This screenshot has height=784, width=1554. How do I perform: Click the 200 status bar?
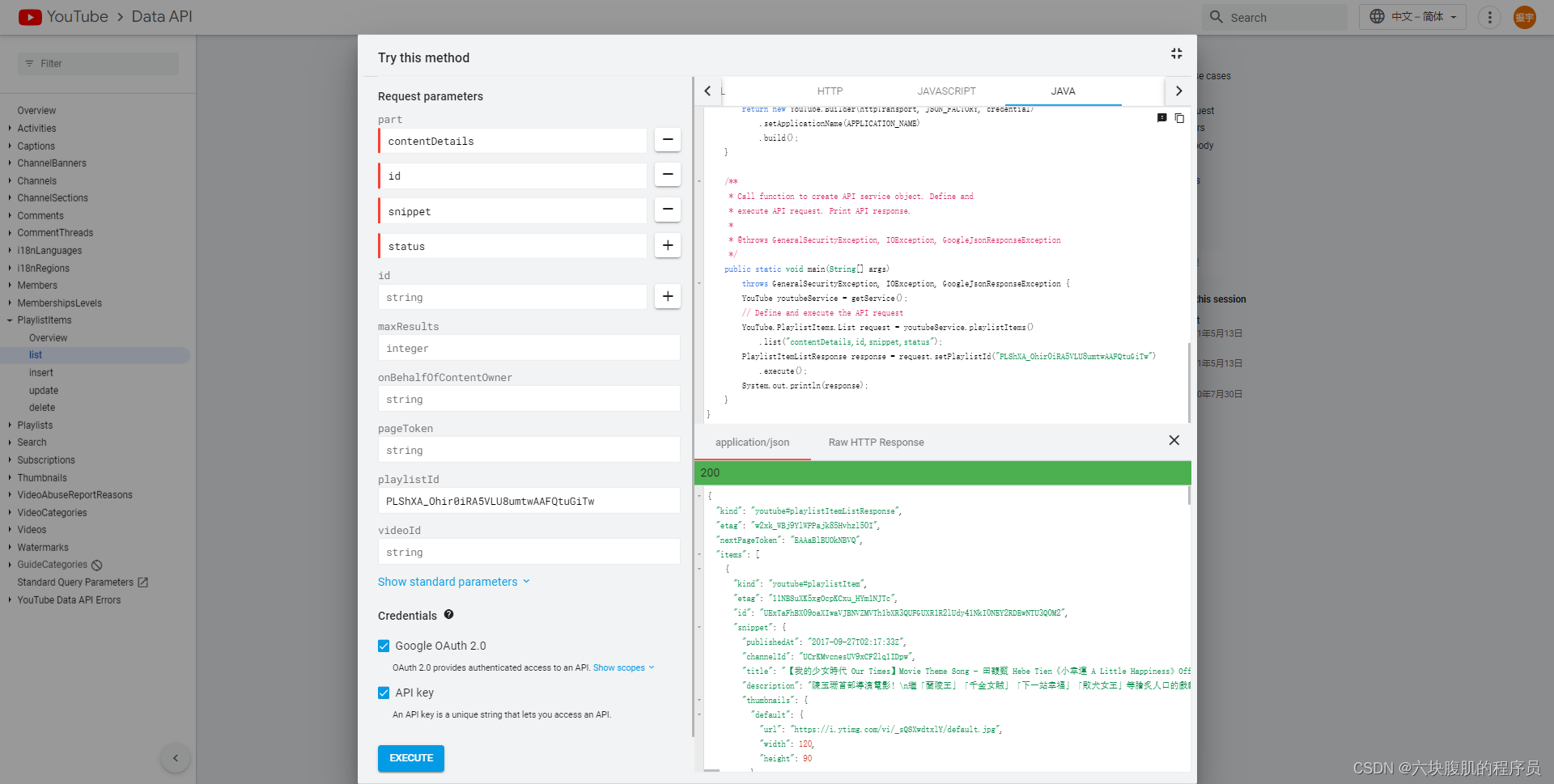coord(942,473)
